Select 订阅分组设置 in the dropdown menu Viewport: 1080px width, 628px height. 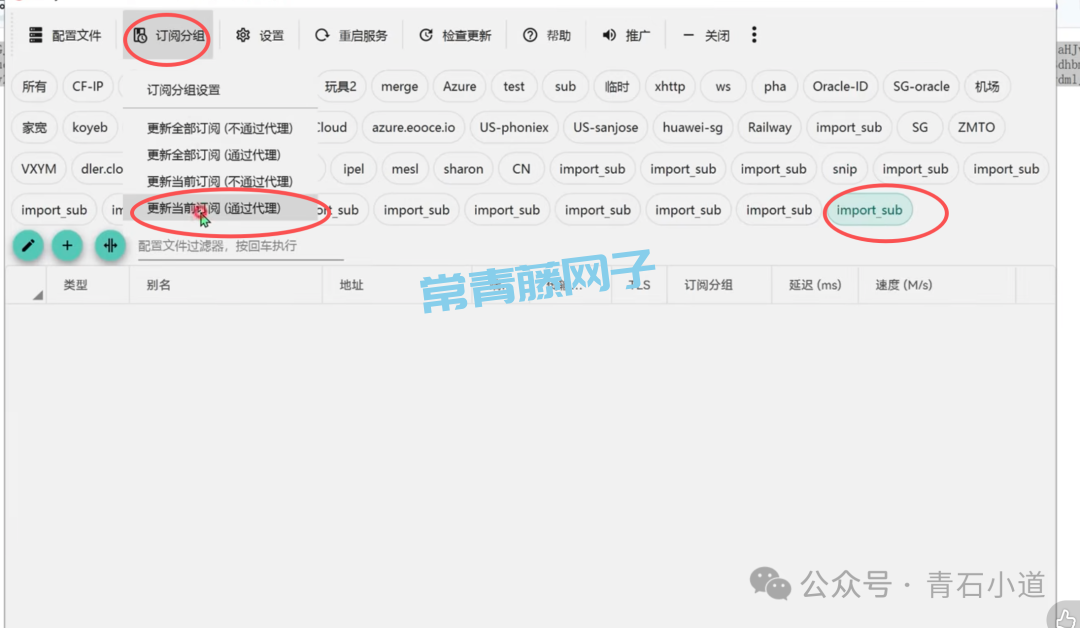tap(183, 90)
